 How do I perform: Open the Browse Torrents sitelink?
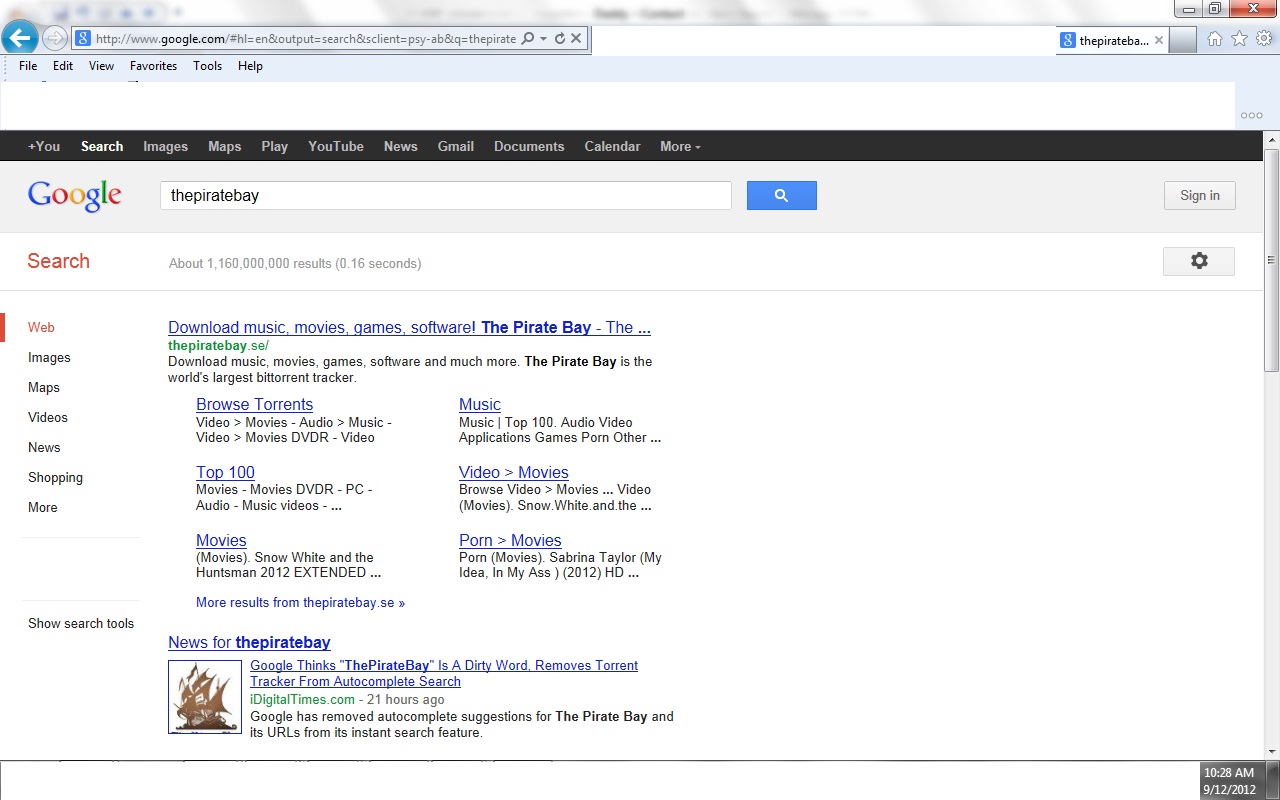pos(254,404)
